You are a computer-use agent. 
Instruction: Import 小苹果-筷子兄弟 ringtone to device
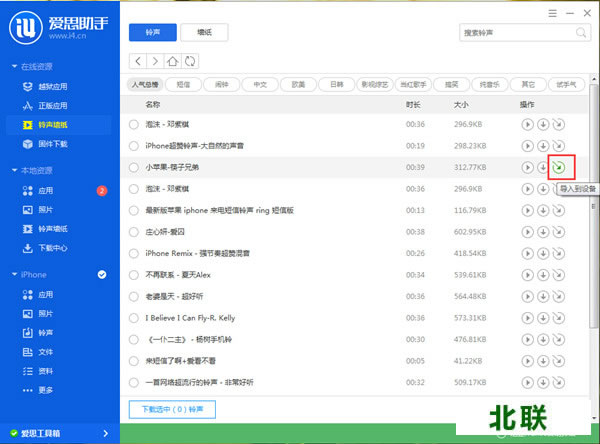[x=559, y=167]
